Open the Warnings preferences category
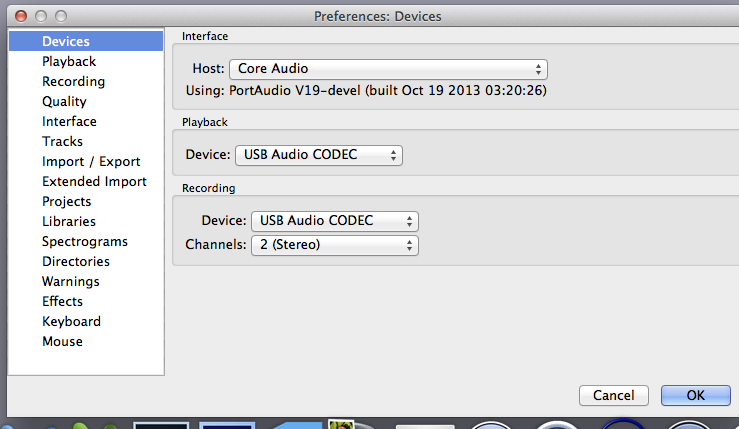Screen dimensions: 739x429 coord(71,281)
